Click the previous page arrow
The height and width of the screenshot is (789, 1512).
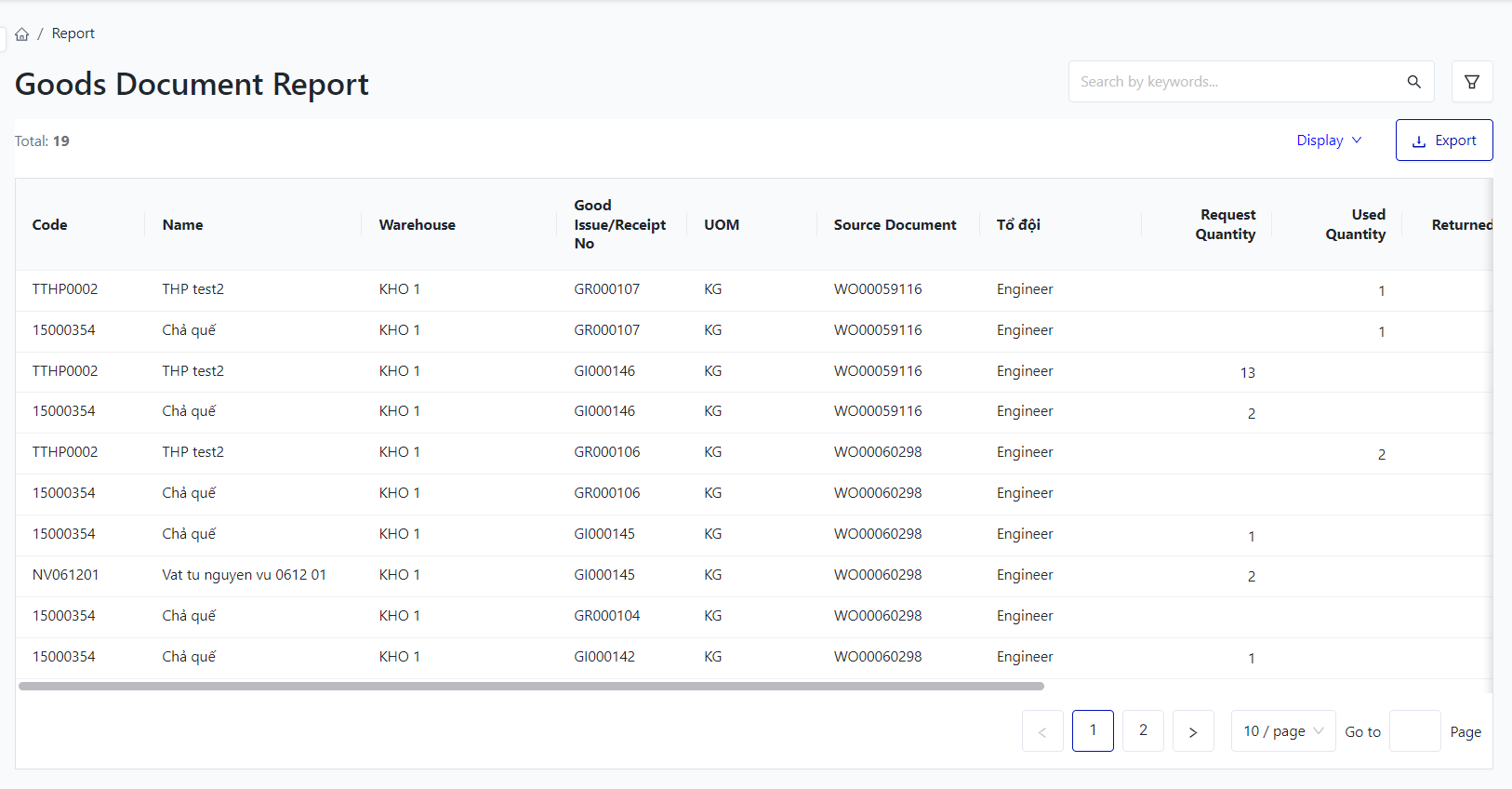click(1042, 731)
